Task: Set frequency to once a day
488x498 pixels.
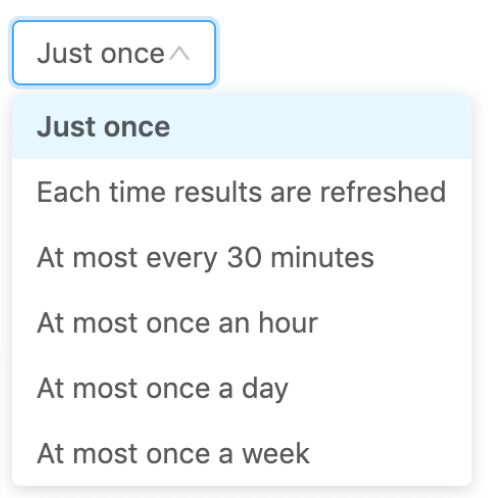Action: (x=242, y=388)
